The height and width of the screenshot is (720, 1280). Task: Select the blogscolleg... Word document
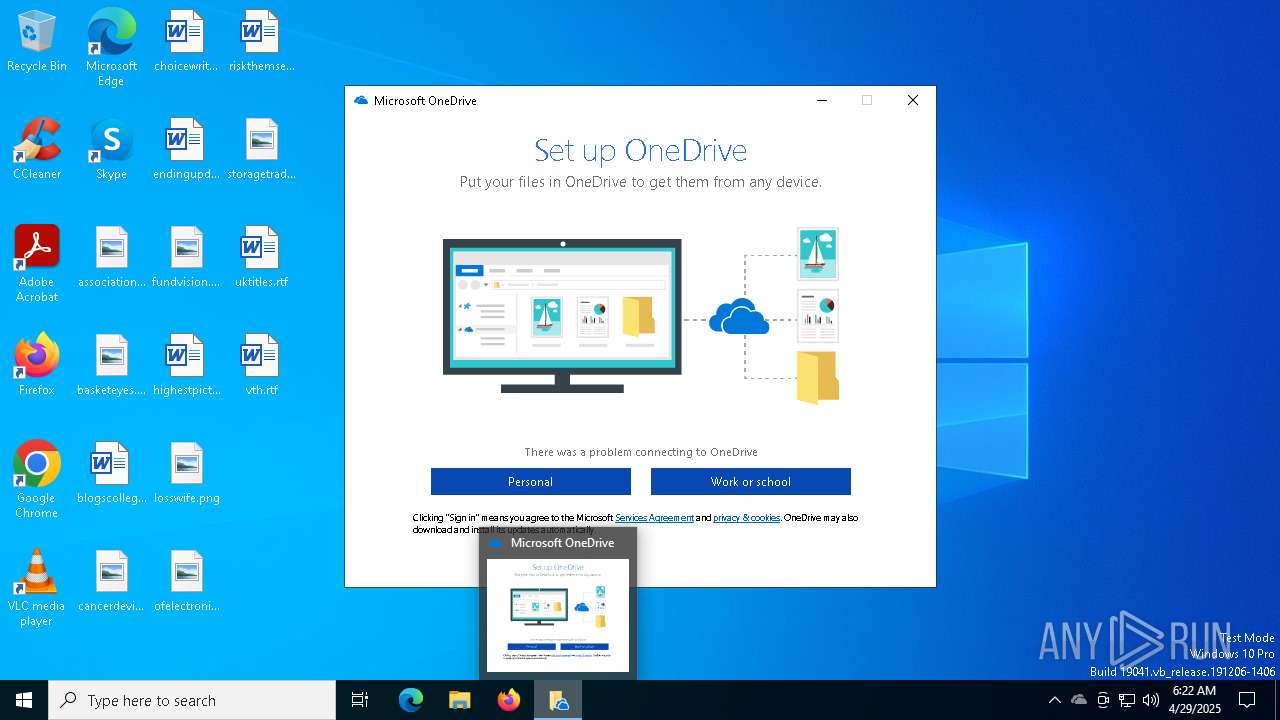click(111, 474)
